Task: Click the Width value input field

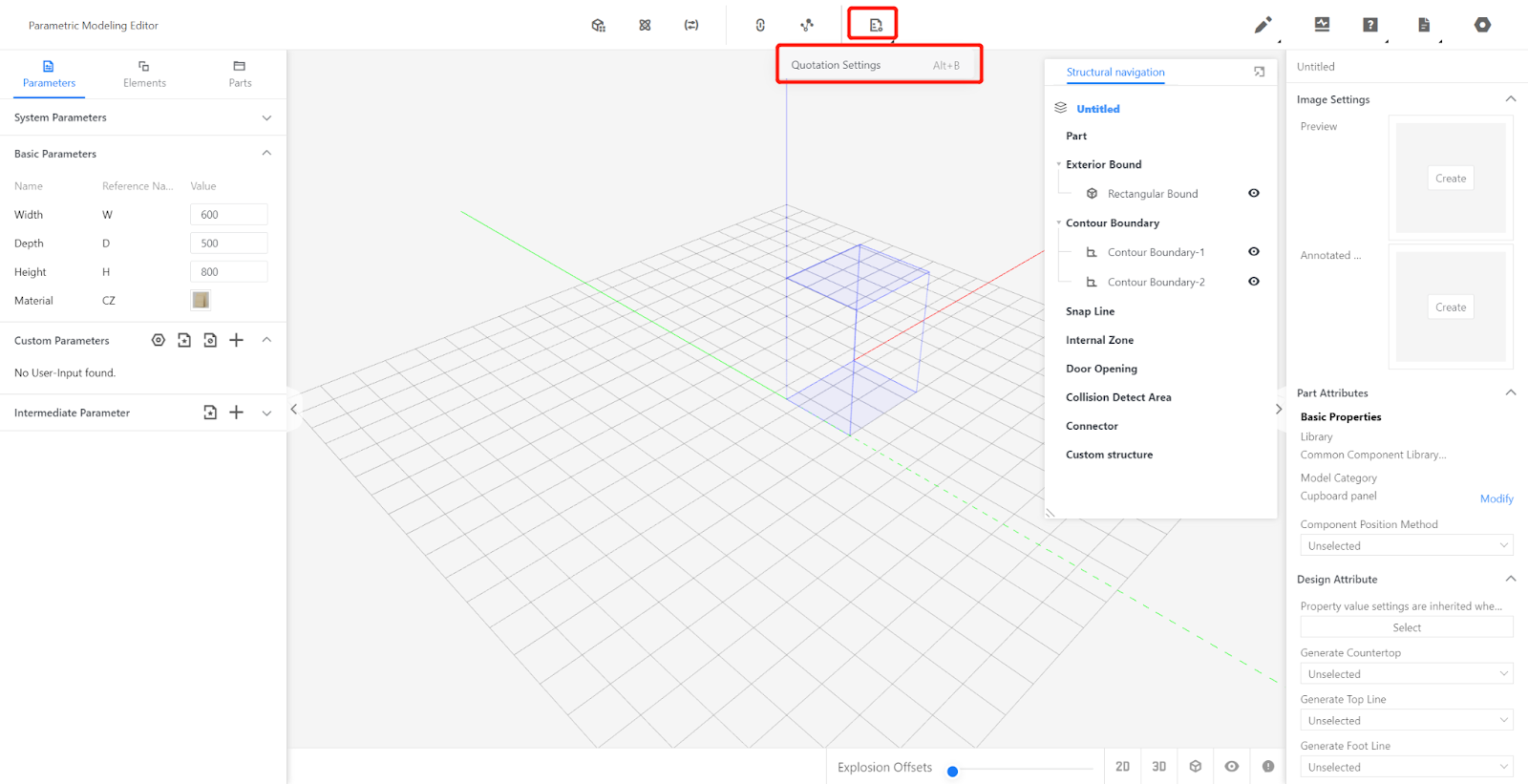Action: coord(228,215)
